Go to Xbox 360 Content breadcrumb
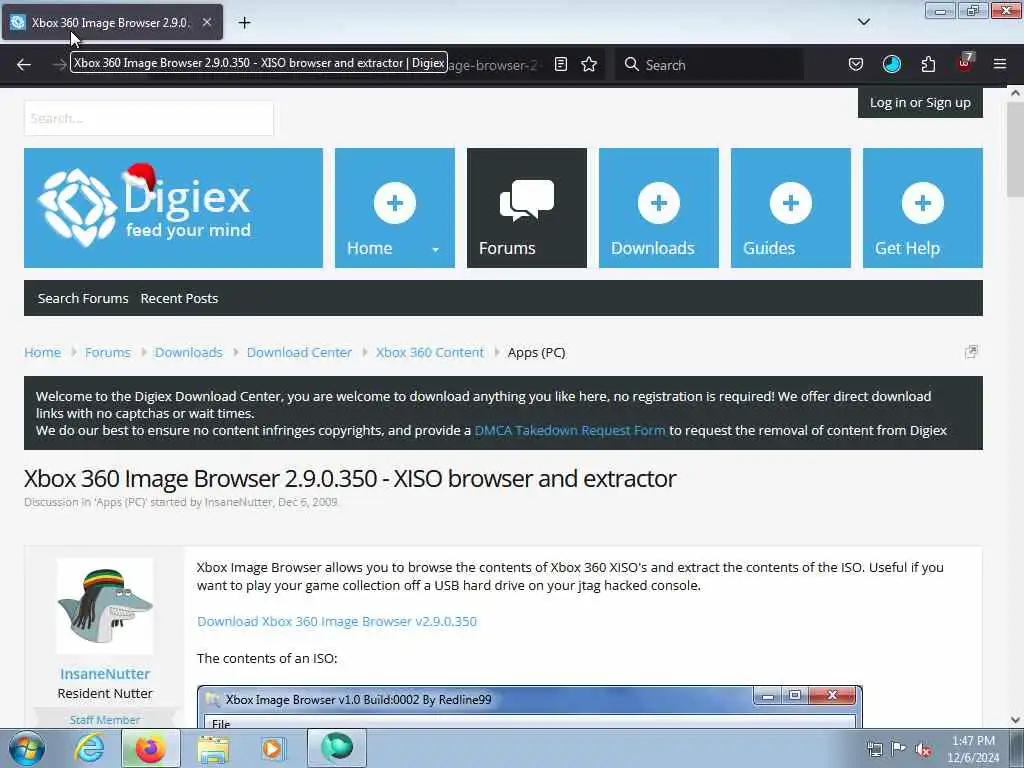The image size is (1024, 768). tap(430, 353)
